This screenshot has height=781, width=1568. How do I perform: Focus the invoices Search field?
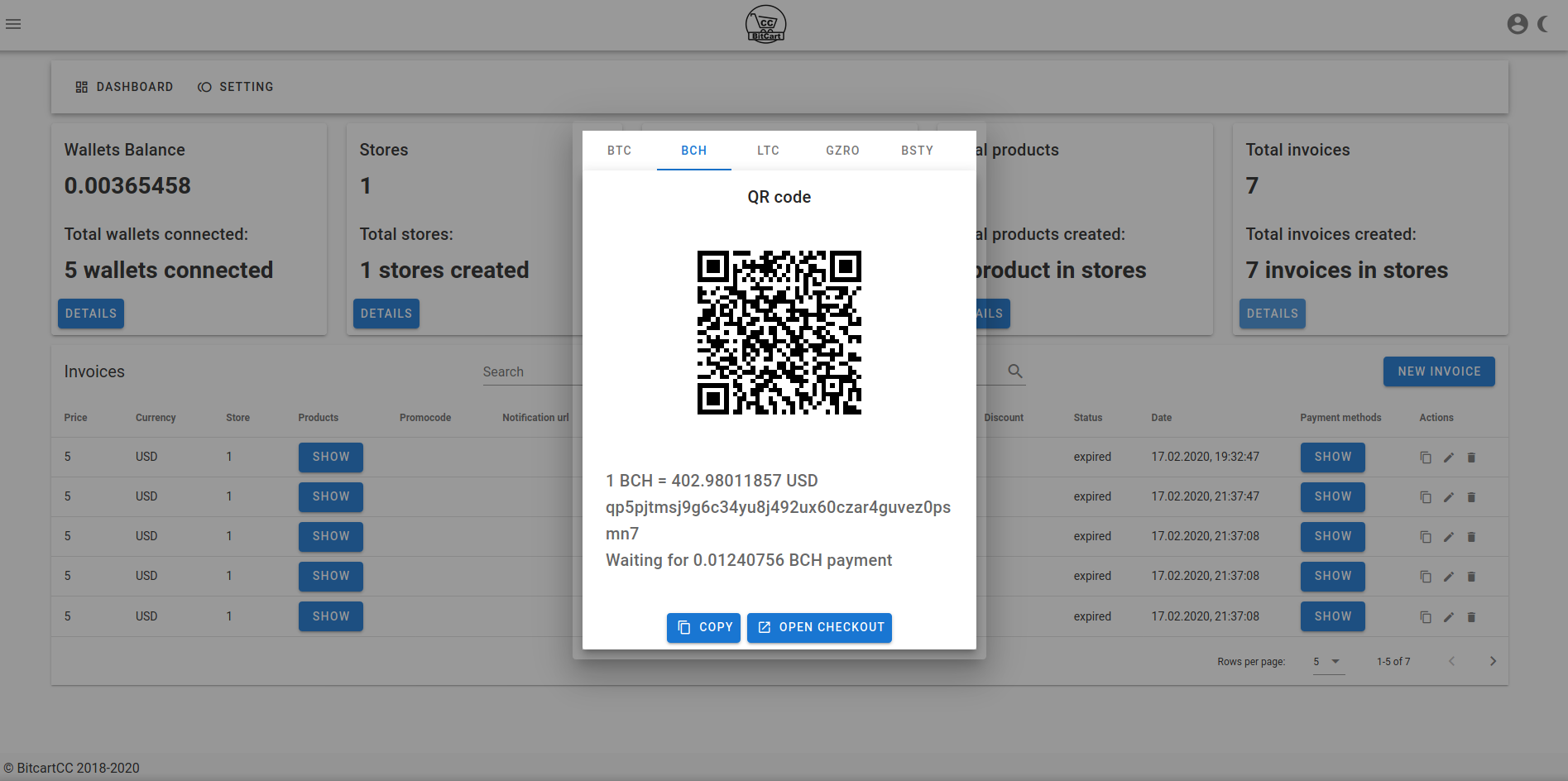[x=532, y=372]
